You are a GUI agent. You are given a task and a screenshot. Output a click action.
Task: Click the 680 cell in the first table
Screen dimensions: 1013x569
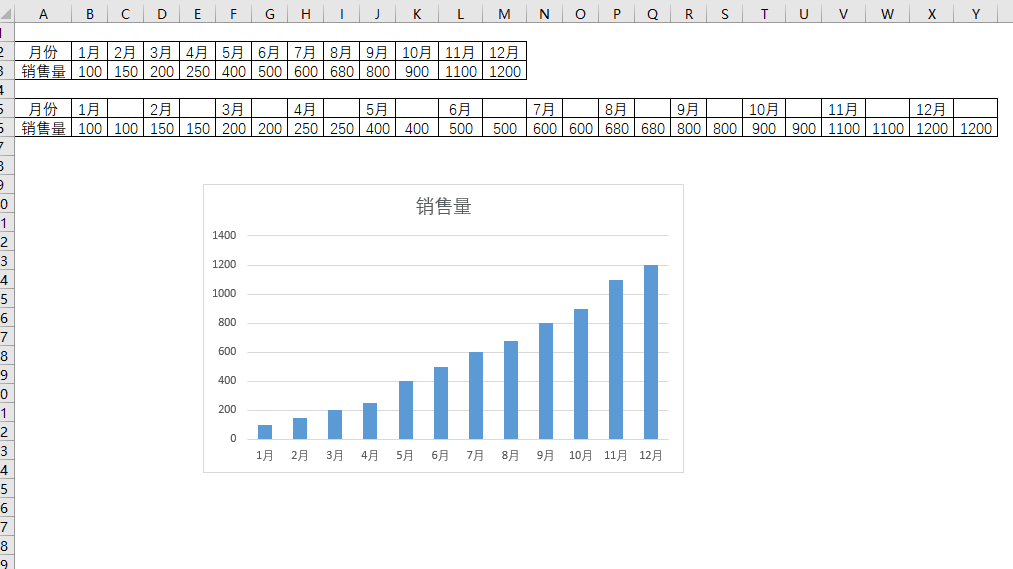pos(341,71)
